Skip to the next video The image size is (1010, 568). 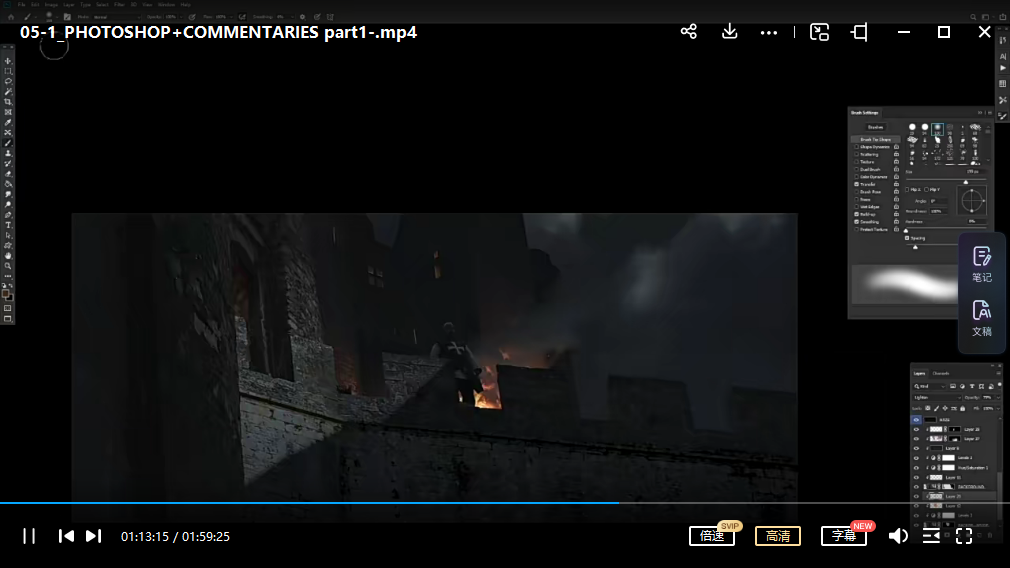(x=93, y=536)
